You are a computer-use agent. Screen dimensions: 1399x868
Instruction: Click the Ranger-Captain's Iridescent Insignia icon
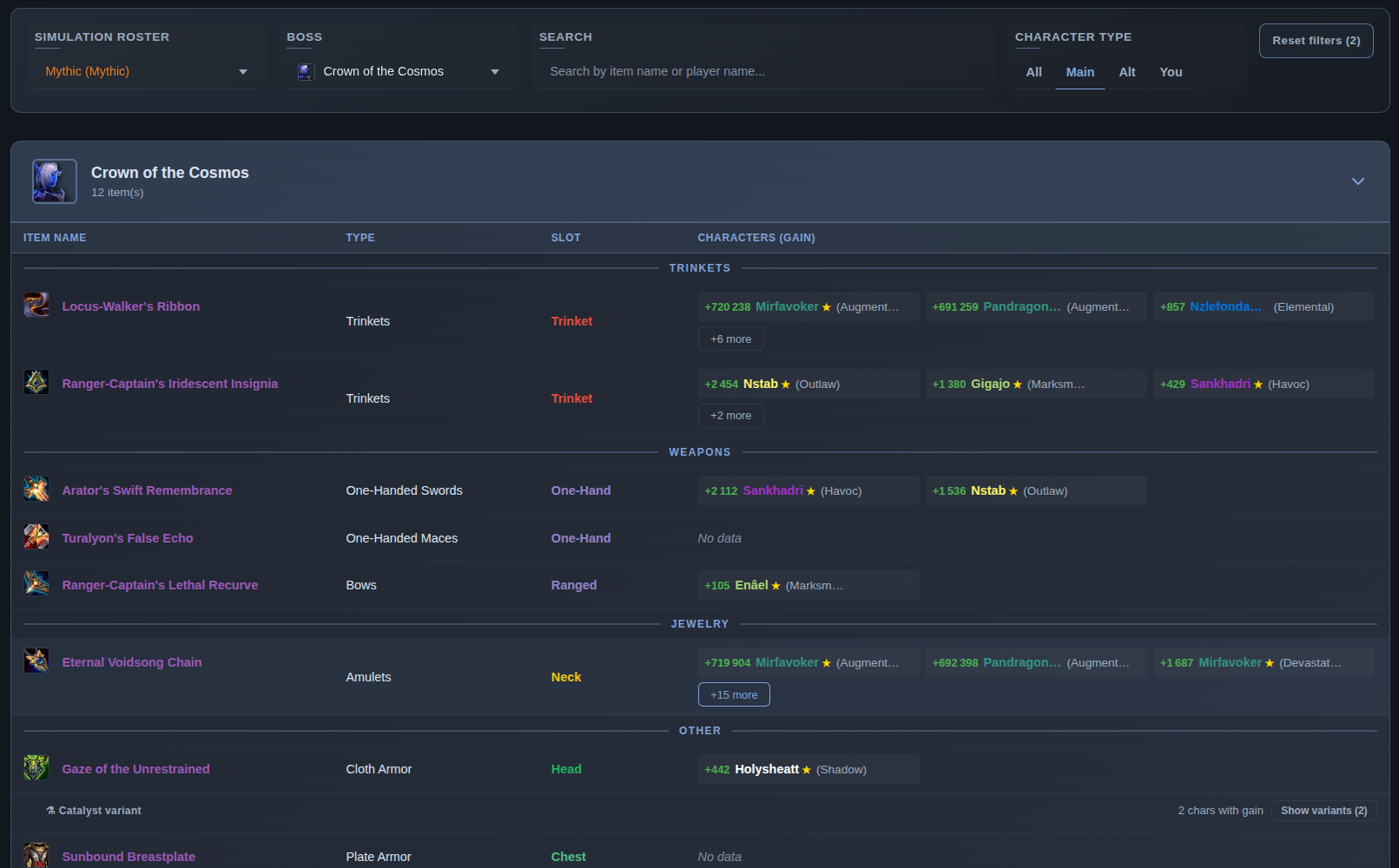click(36, 382)
